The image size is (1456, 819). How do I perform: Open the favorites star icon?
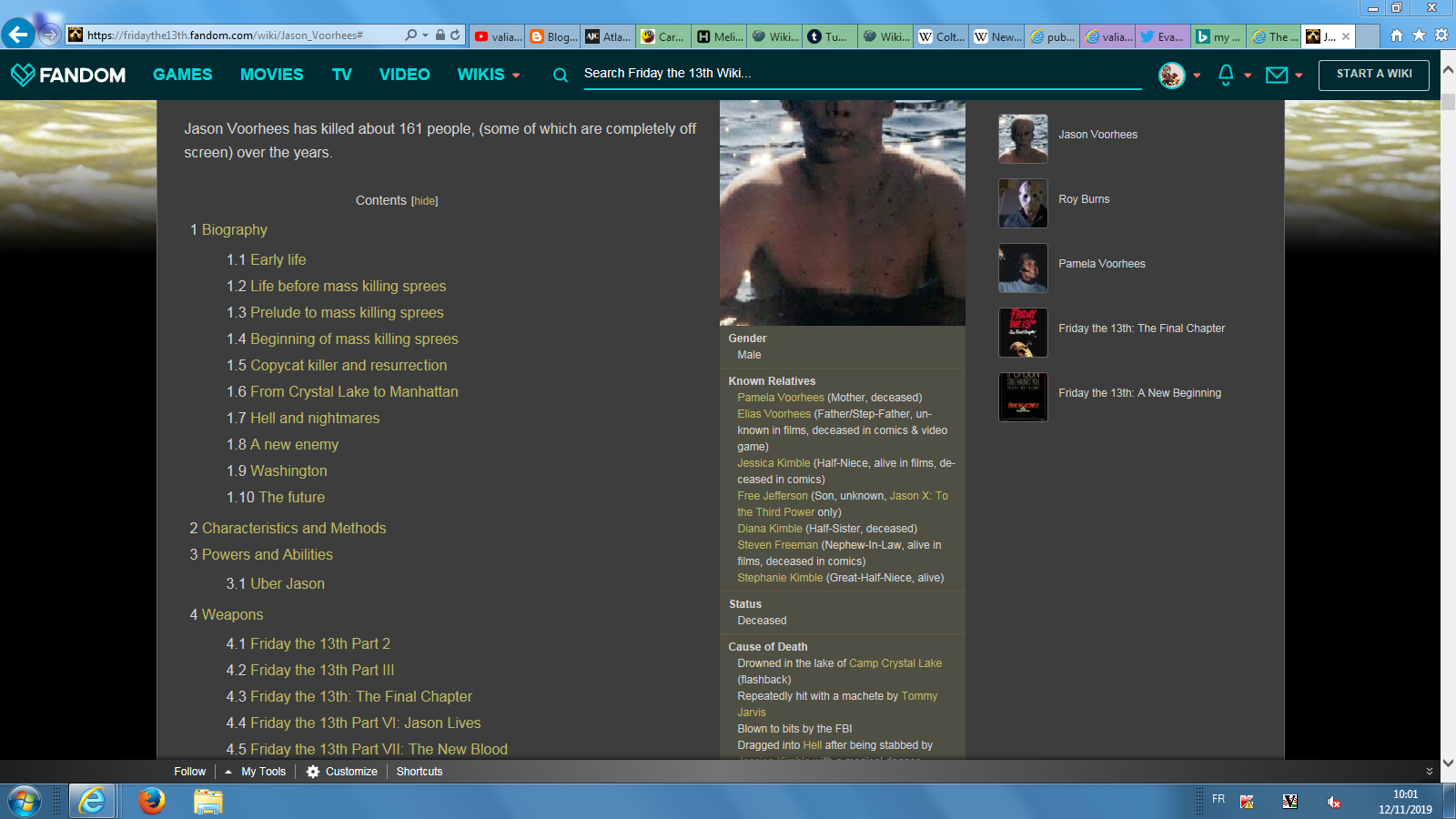click(1419, 35)
